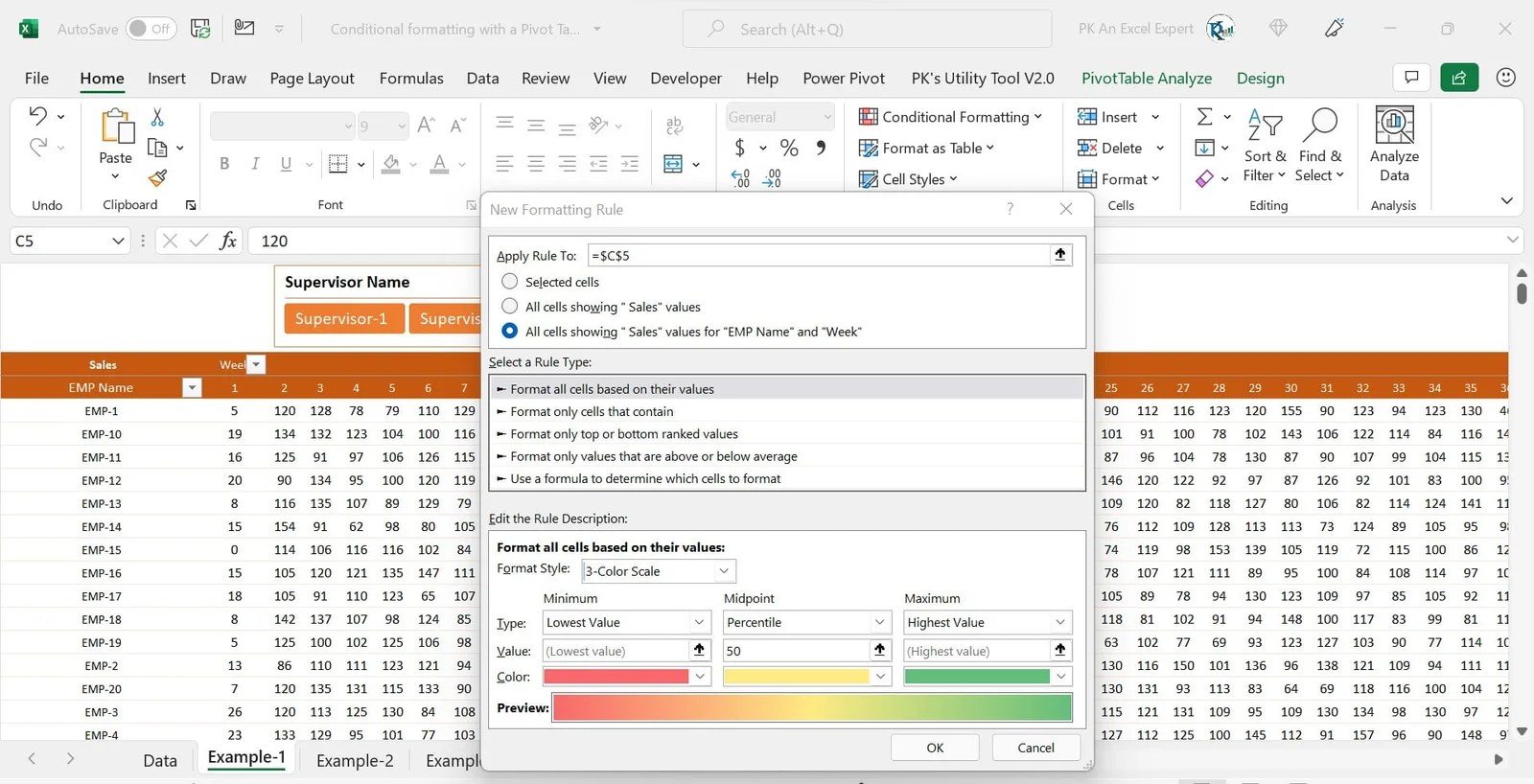Click the Percent Style icon
The height and width of the screenshot is (784, 1534).
tap(789, 148)
